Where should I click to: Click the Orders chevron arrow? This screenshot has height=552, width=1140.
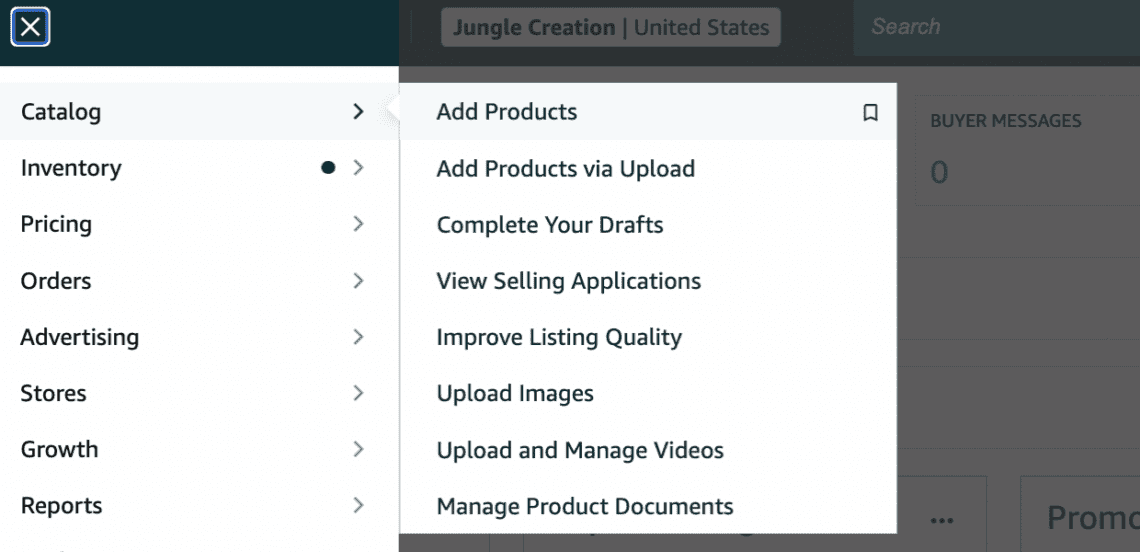pos(358,281)
